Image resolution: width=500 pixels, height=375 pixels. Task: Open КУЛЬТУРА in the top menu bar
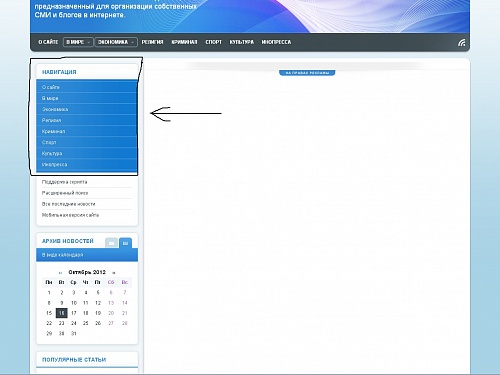(242, 42)
